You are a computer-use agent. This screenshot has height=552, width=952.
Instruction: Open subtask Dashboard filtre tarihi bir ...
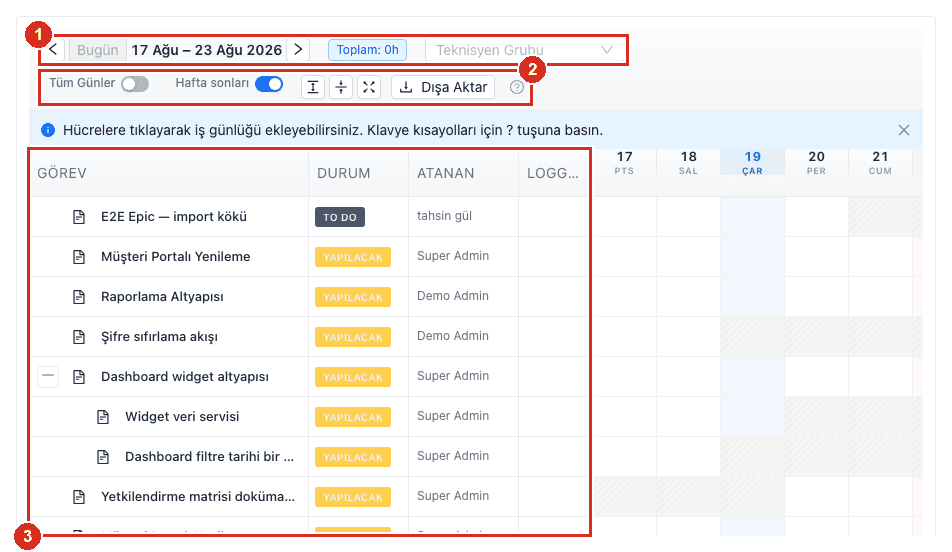[x=209, y=457]
